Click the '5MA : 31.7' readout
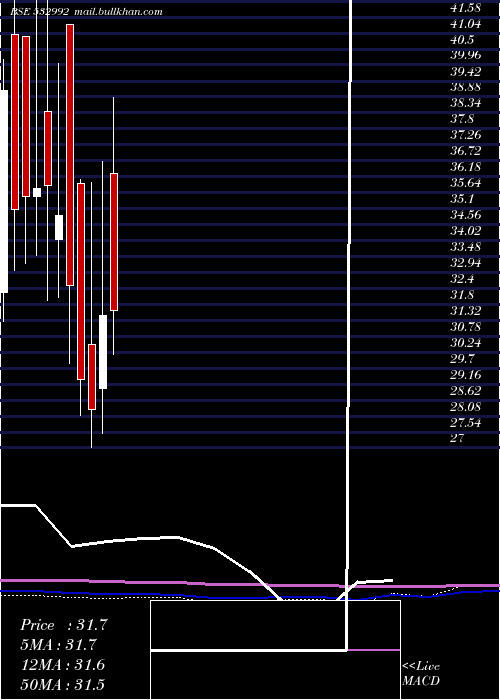 click(59, 645)
